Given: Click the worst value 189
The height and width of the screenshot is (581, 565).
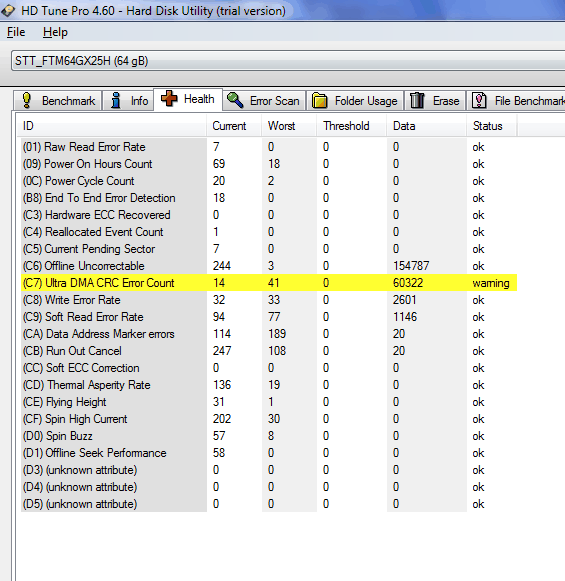Looking at the screenshot, I should [x=277, y=334].
